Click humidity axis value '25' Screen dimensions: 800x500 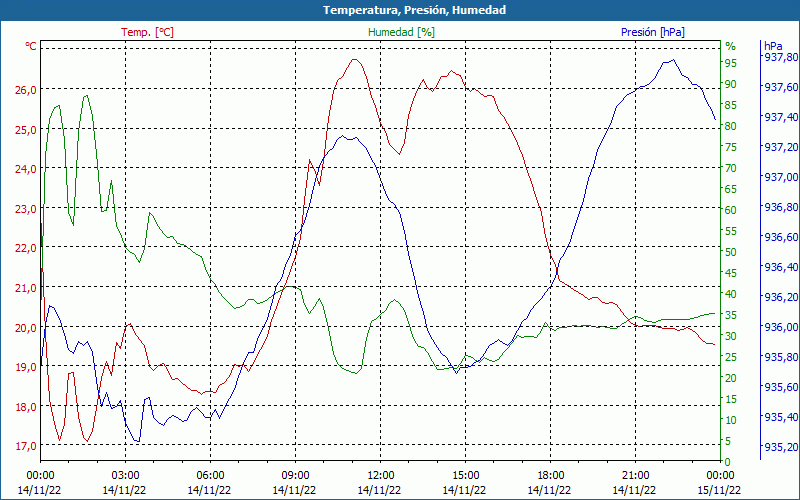[731, 357]
